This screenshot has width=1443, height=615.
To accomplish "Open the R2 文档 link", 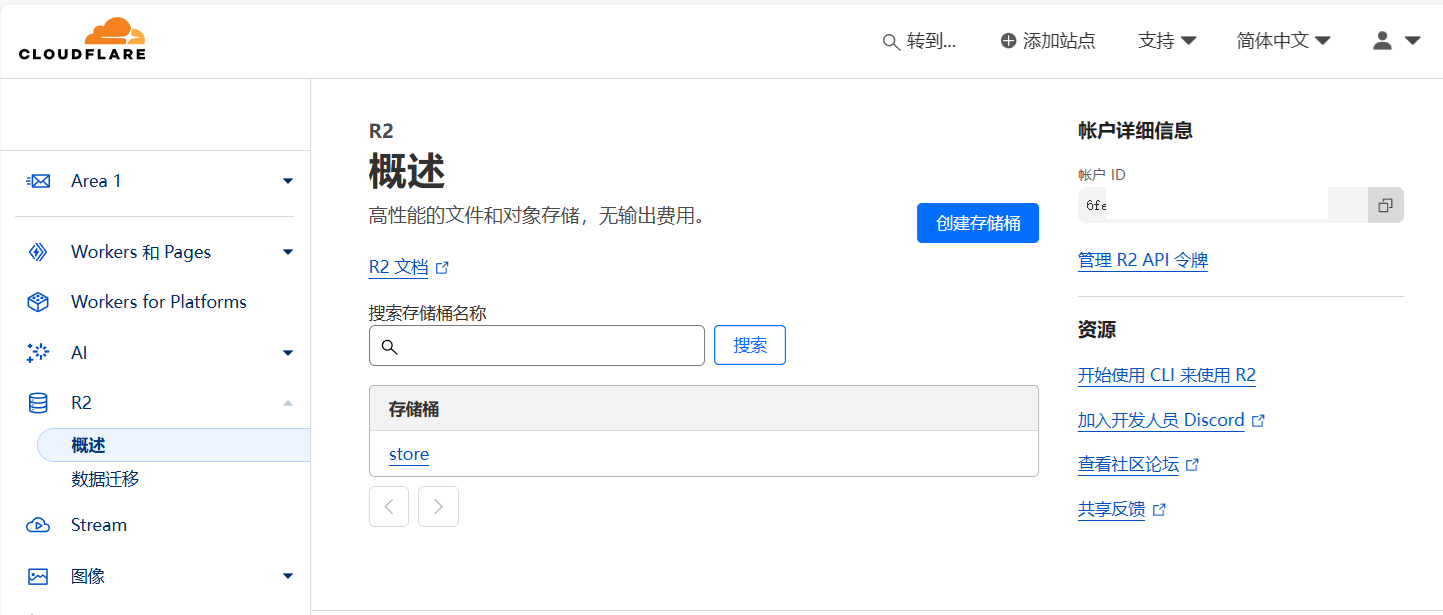I will click(x=398, y=268).
